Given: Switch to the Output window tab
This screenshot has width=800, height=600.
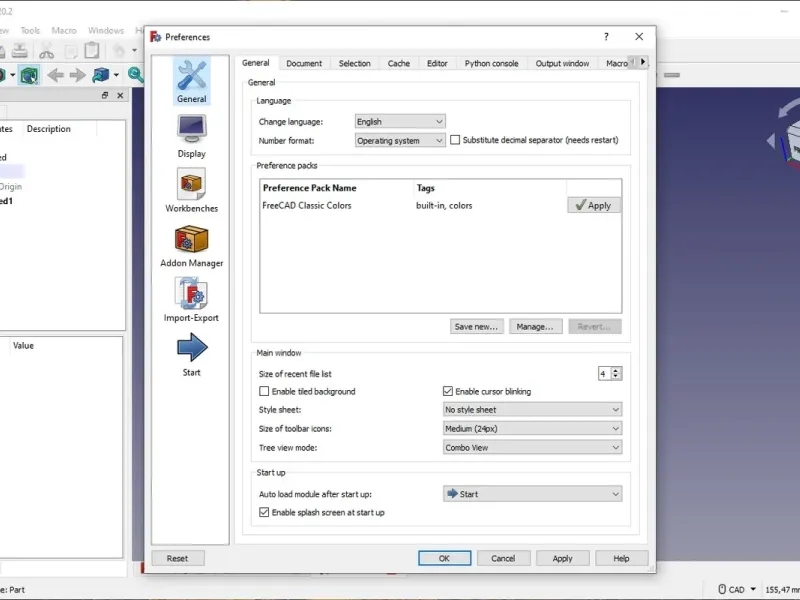Looking at the screenshot, I should 562,63.
